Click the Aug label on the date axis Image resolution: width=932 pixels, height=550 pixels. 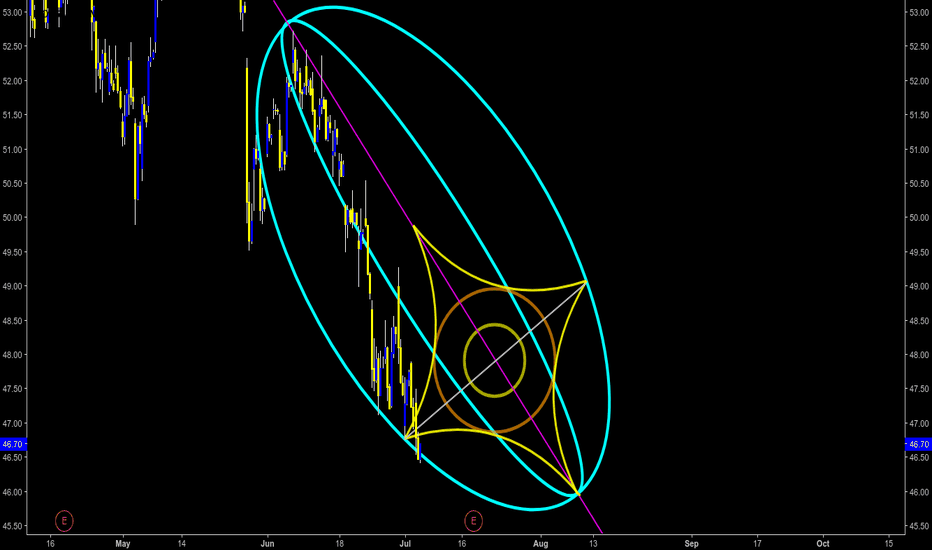coord(540,543)
